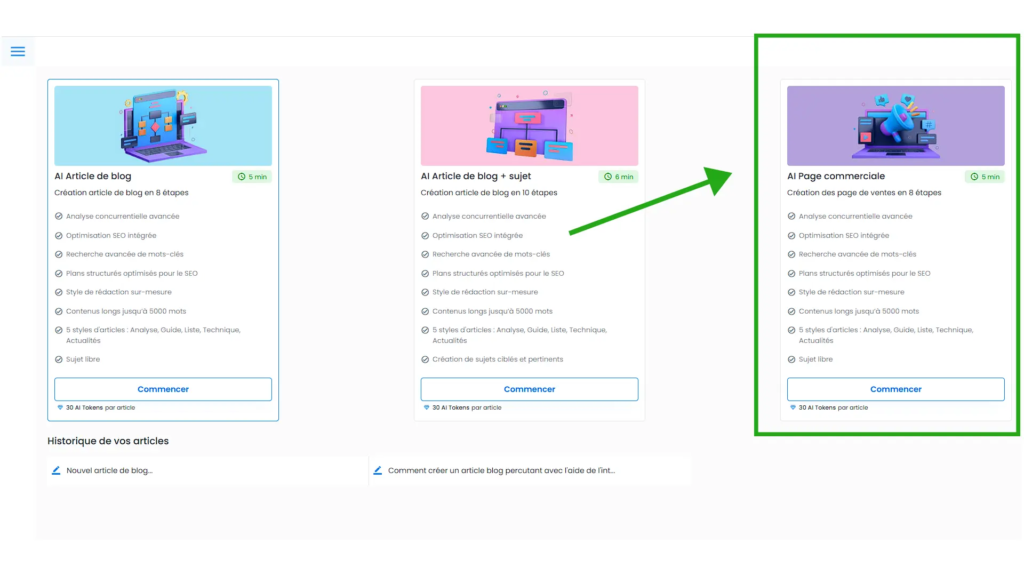The height and width of the screenshot is (576, 1024).
Task: Click the check icon beside 'Création de sujets ciblés'
Action: 425,360
